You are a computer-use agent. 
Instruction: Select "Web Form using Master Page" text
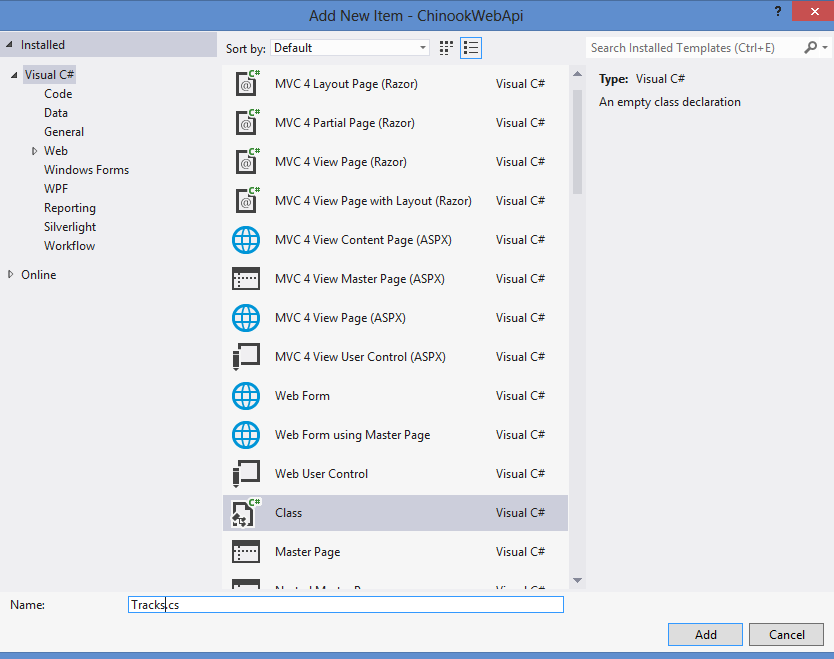pos(353,435)
